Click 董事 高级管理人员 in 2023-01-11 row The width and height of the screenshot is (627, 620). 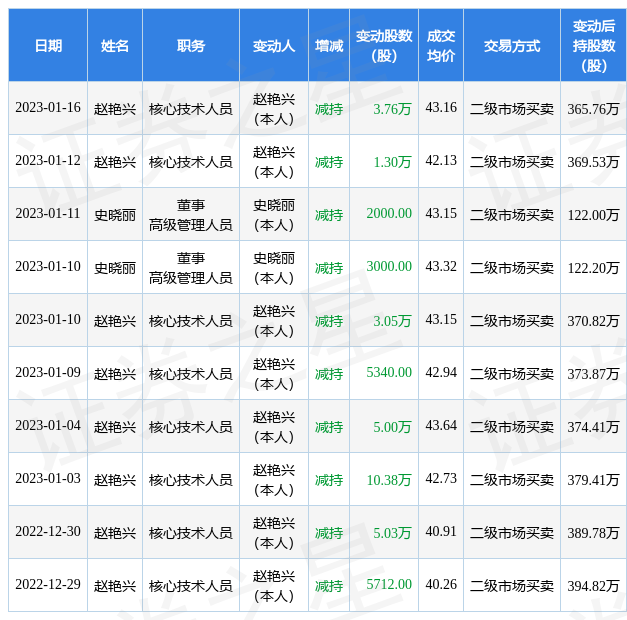191,215
